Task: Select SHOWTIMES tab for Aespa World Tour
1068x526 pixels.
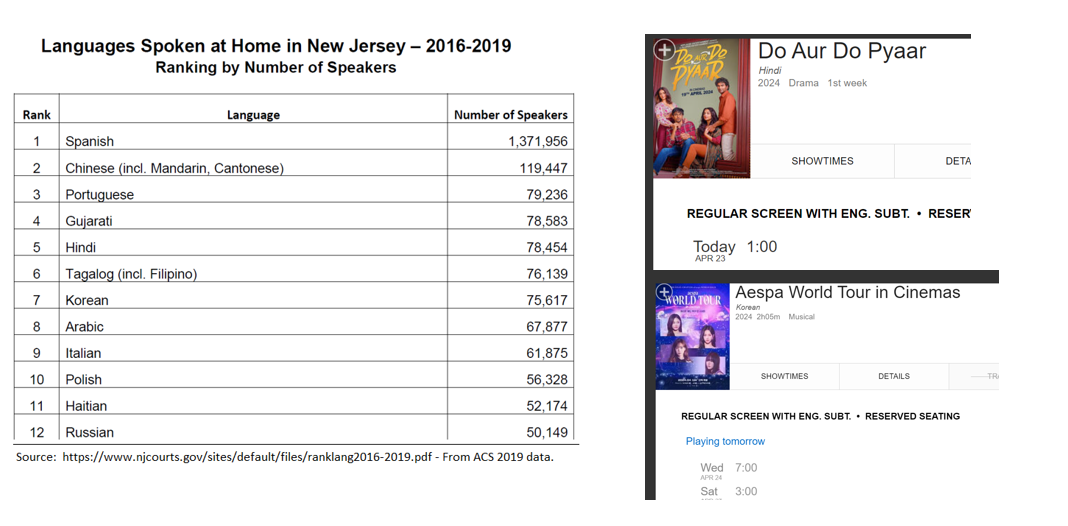Action: click(784, 376)
